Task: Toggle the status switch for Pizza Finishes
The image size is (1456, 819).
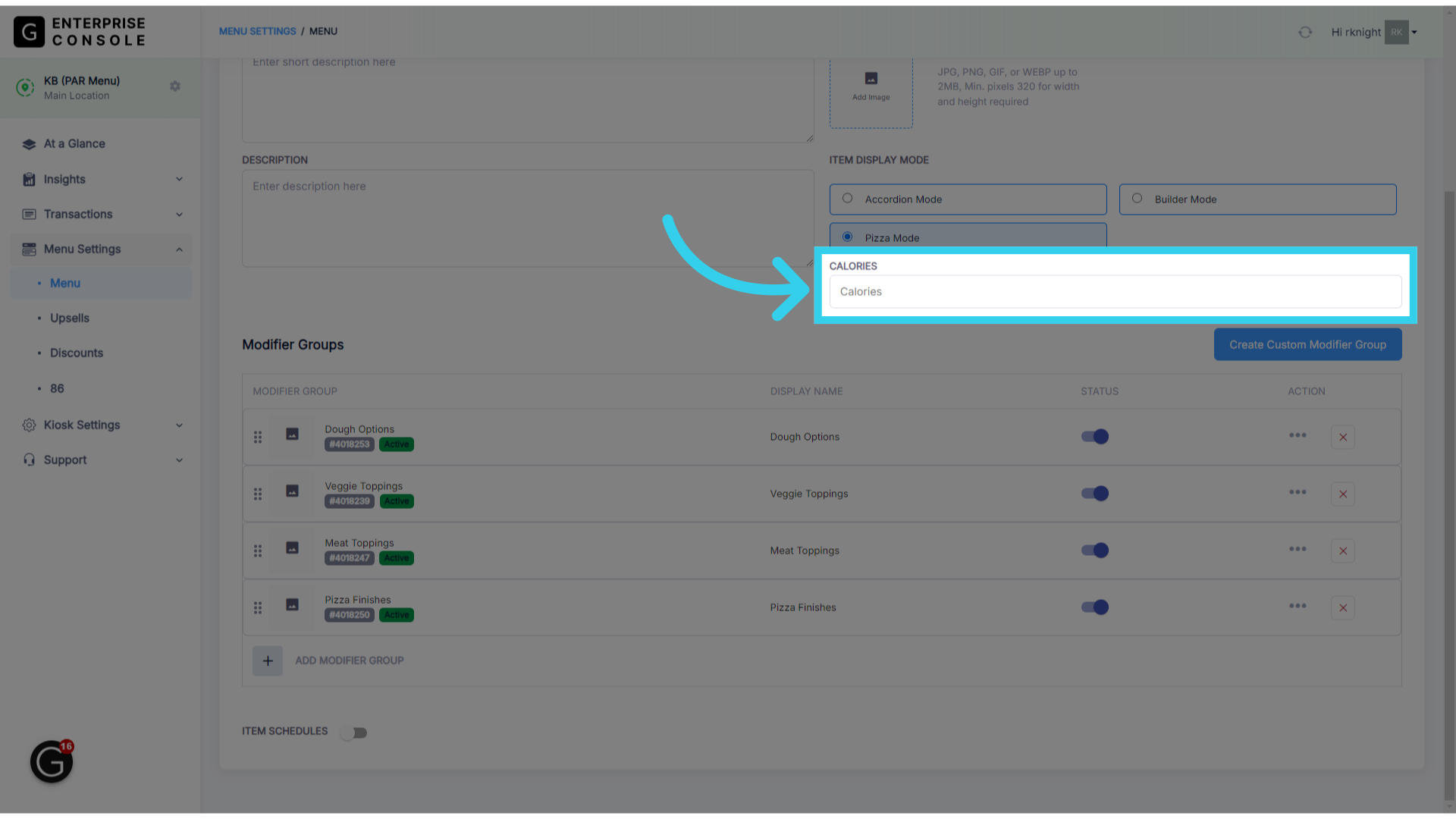Action: click(x=1094, y=607)
